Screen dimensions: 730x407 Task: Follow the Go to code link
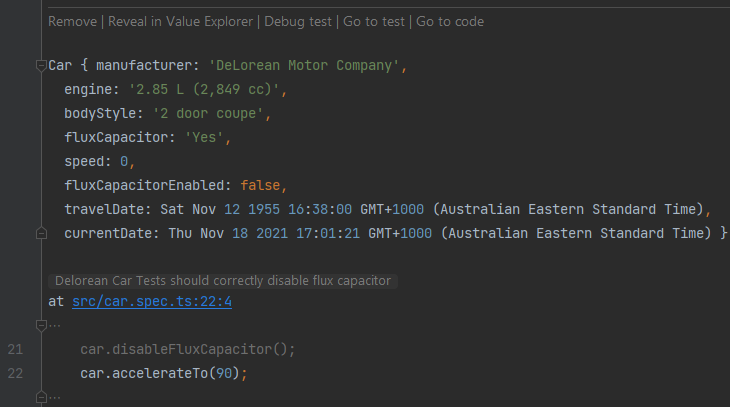click(x=450, y=21)
